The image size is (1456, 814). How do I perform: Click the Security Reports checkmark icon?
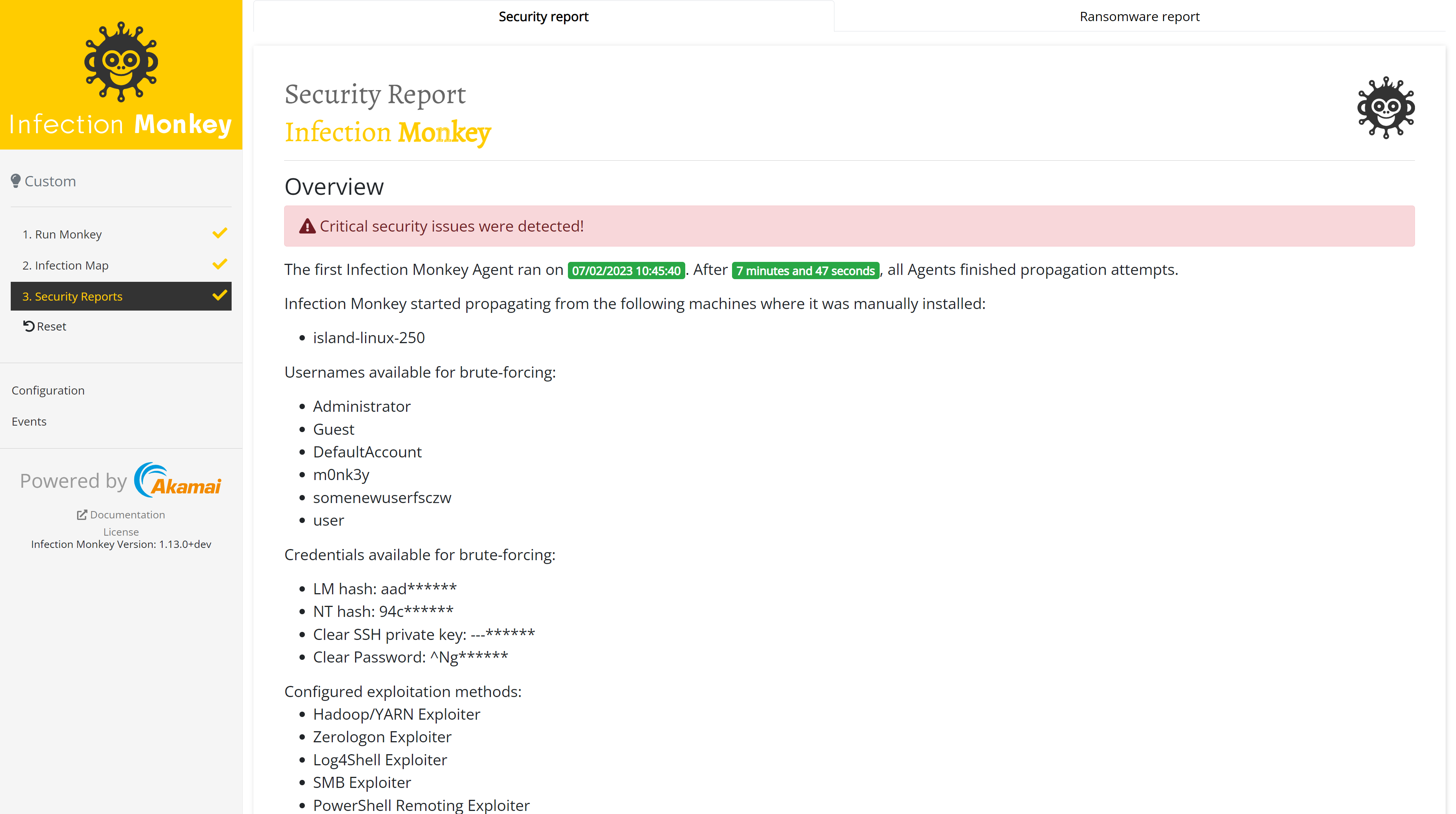point(219,296)
